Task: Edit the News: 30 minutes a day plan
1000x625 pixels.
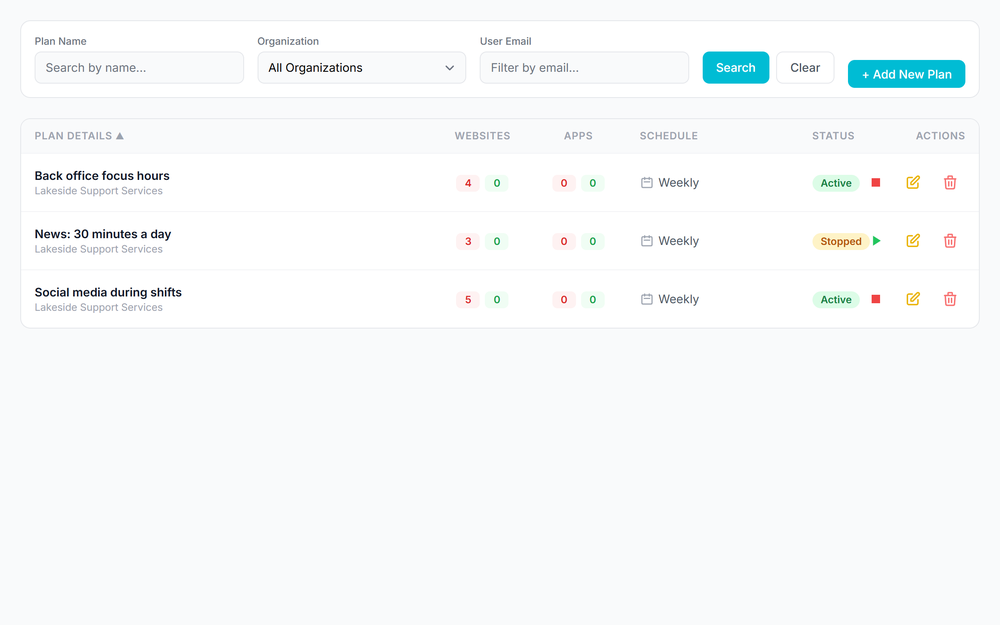Action: [913, 241]
